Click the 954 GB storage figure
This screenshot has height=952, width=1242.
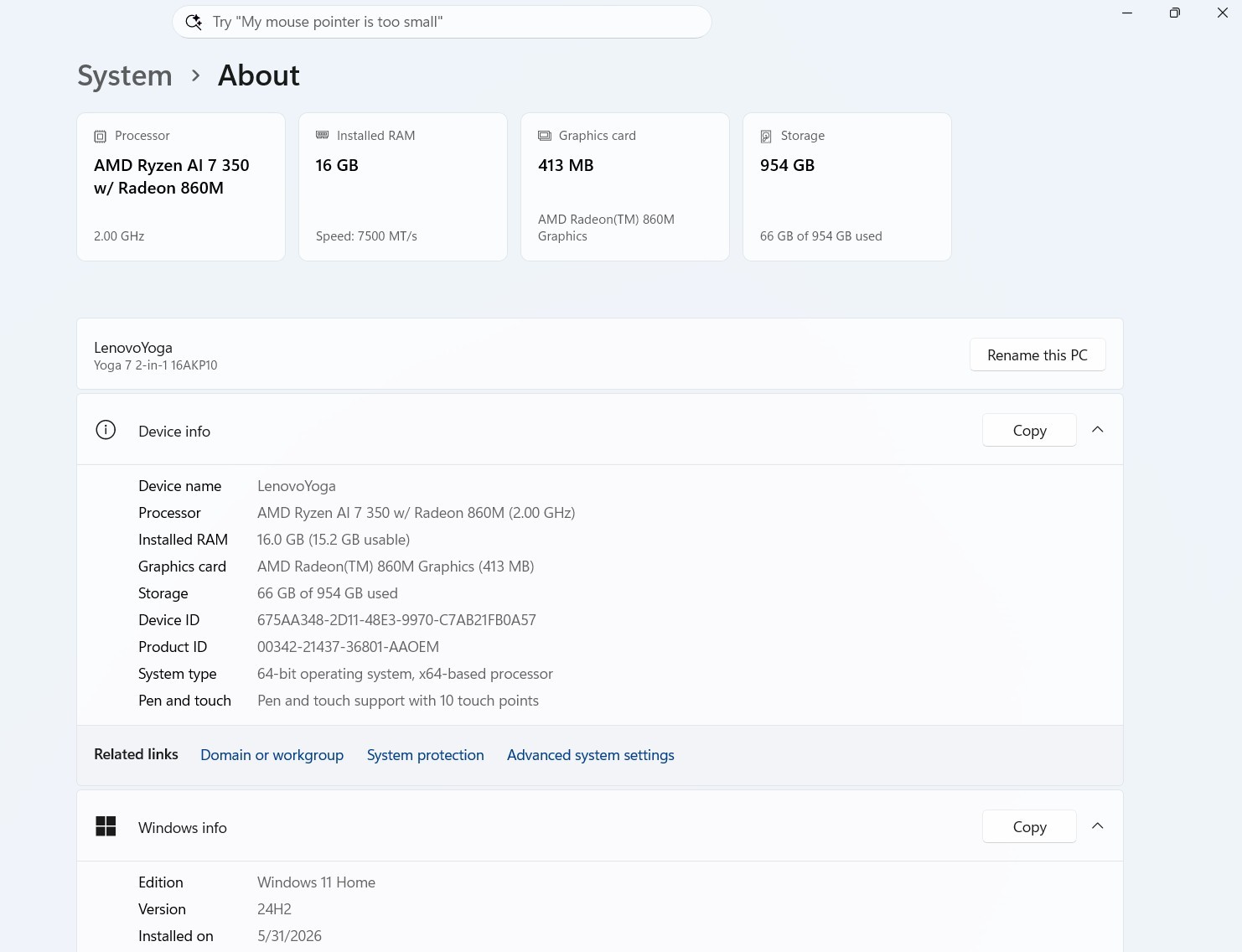tap(787, 165)
